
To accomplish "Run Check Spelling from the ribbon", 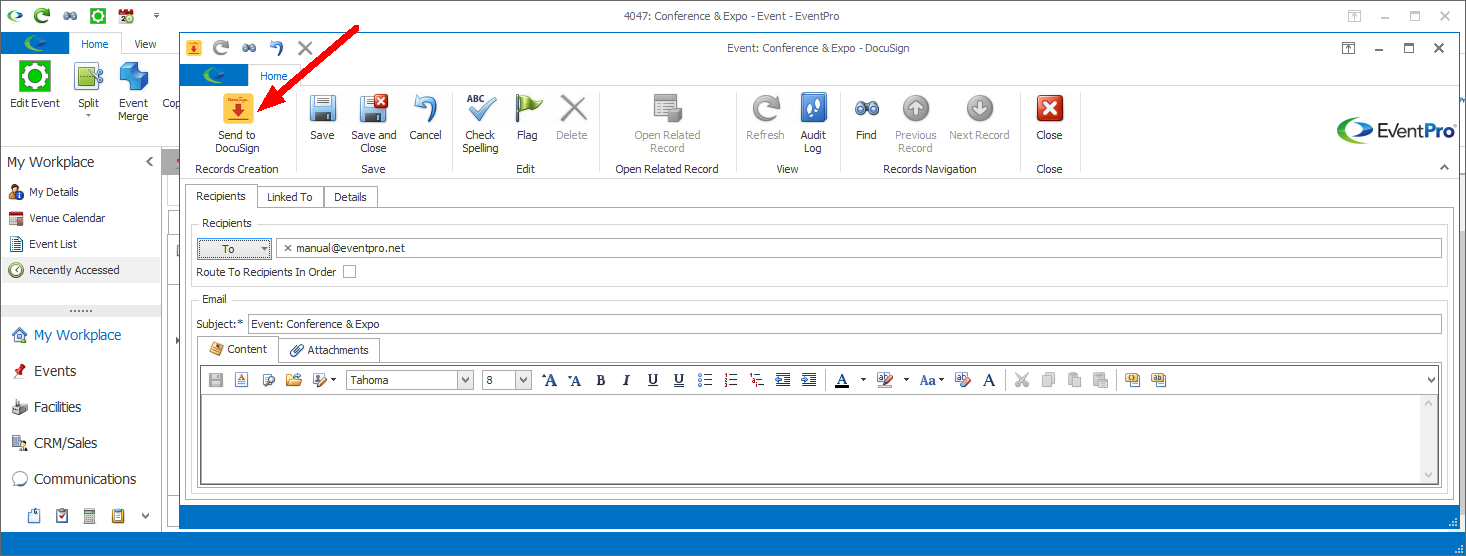I will coord(480,123).
